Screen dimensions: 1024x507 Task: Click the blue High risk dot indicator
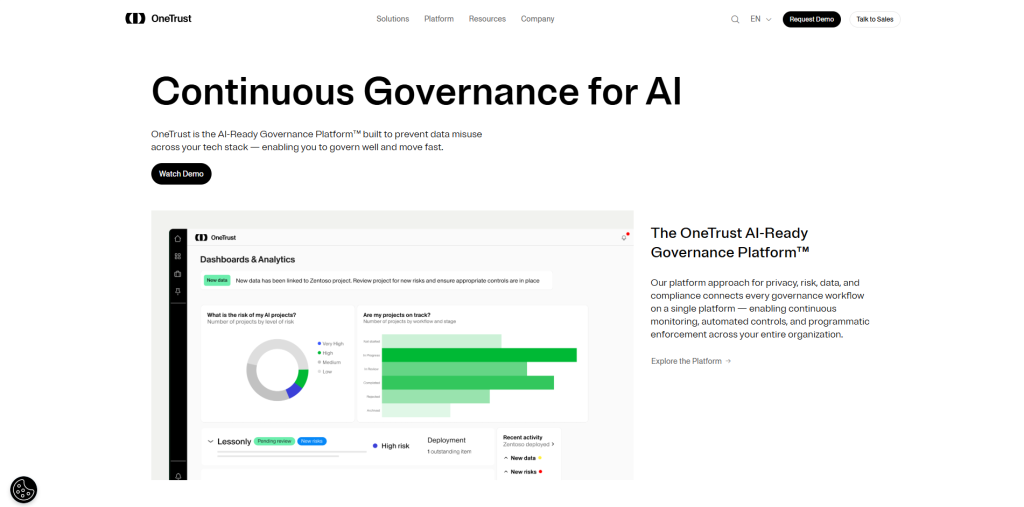pyautogui.click(x=375, y=446)
